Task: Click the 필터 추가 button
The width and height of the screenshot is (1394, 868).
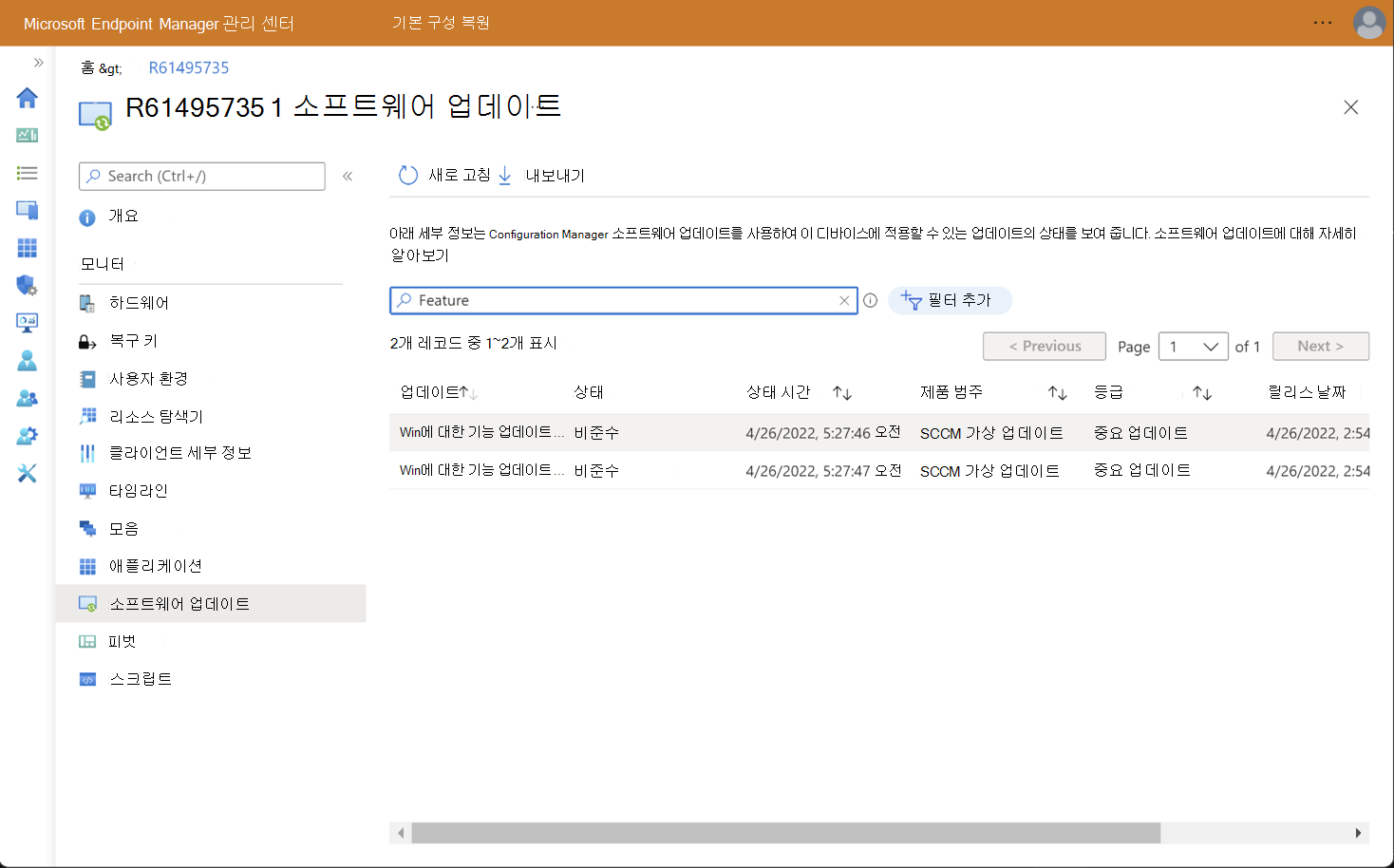Action: coord(950,300)
